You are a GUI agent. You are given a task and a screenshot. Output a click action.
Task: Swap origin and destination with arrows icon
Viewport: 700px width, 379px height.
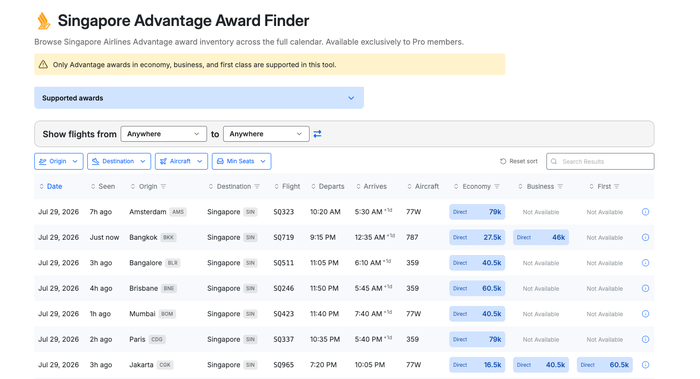coord(317,134)
